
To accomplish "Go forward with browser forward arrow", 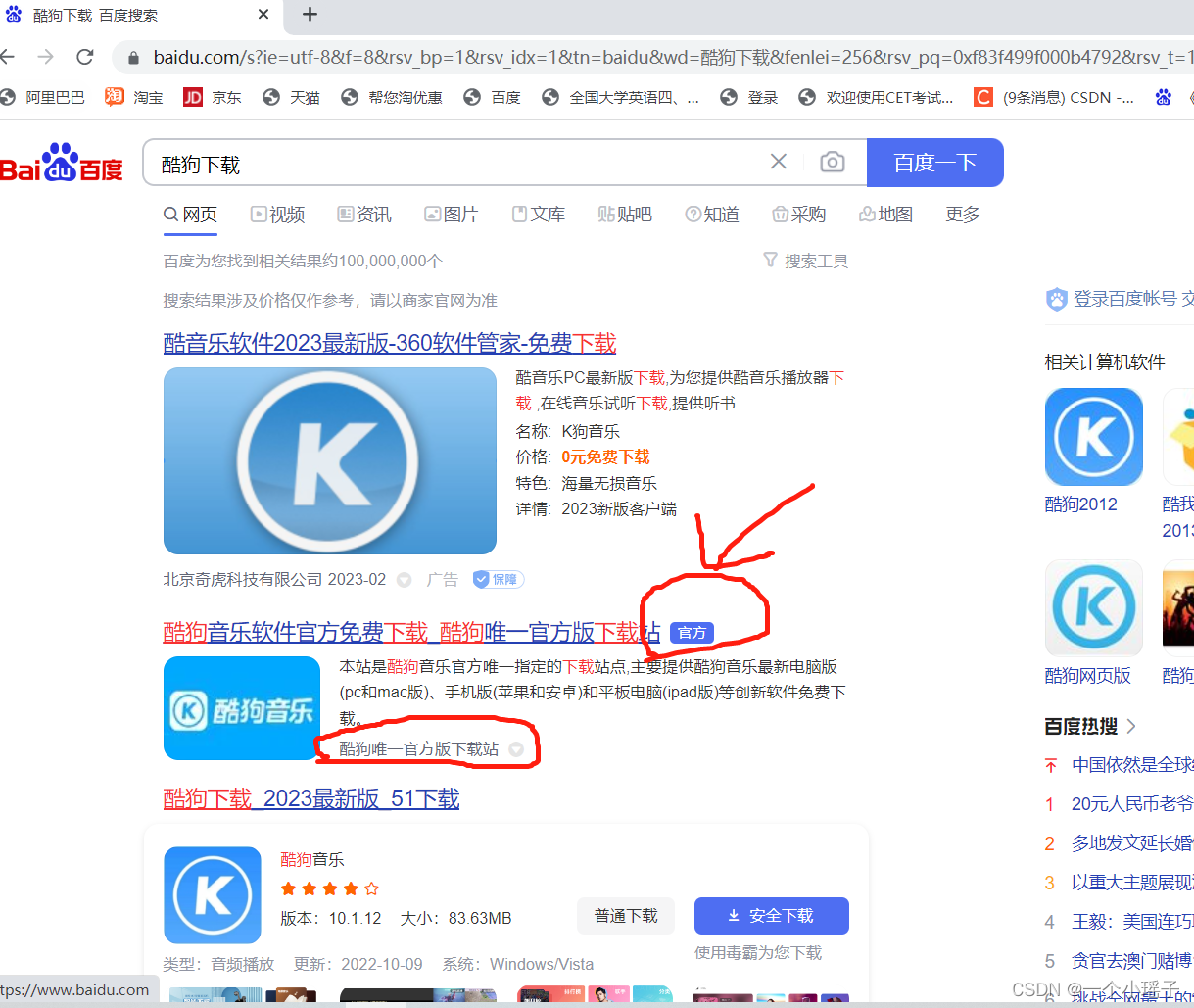I will point(45,57).
